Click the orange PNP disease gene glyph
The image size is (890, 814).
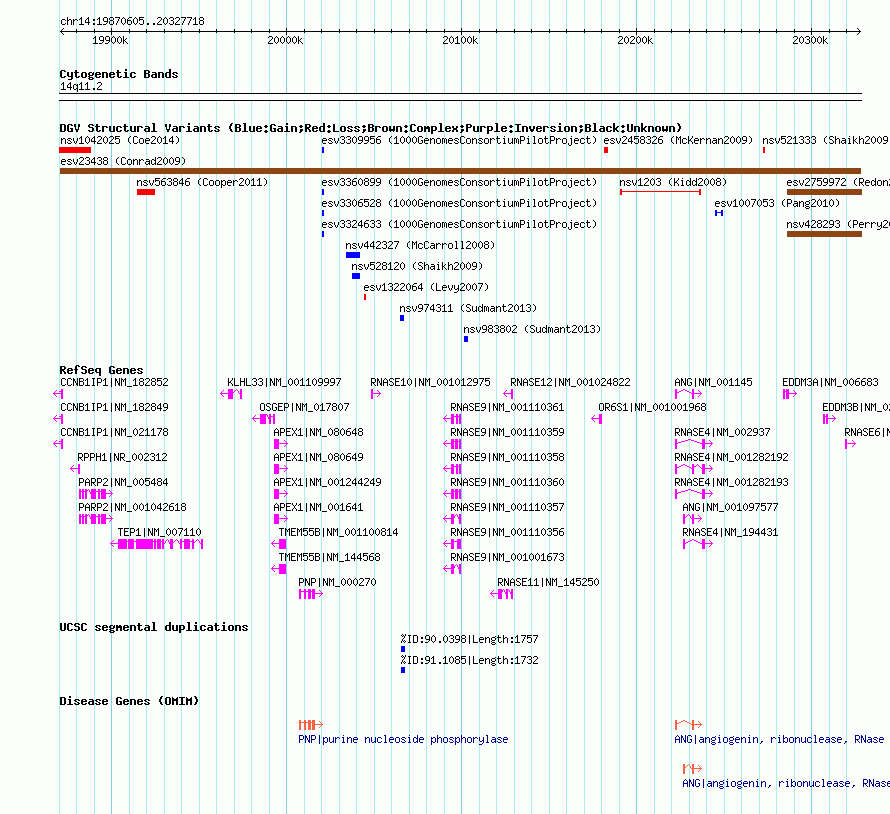pos(310,725)
